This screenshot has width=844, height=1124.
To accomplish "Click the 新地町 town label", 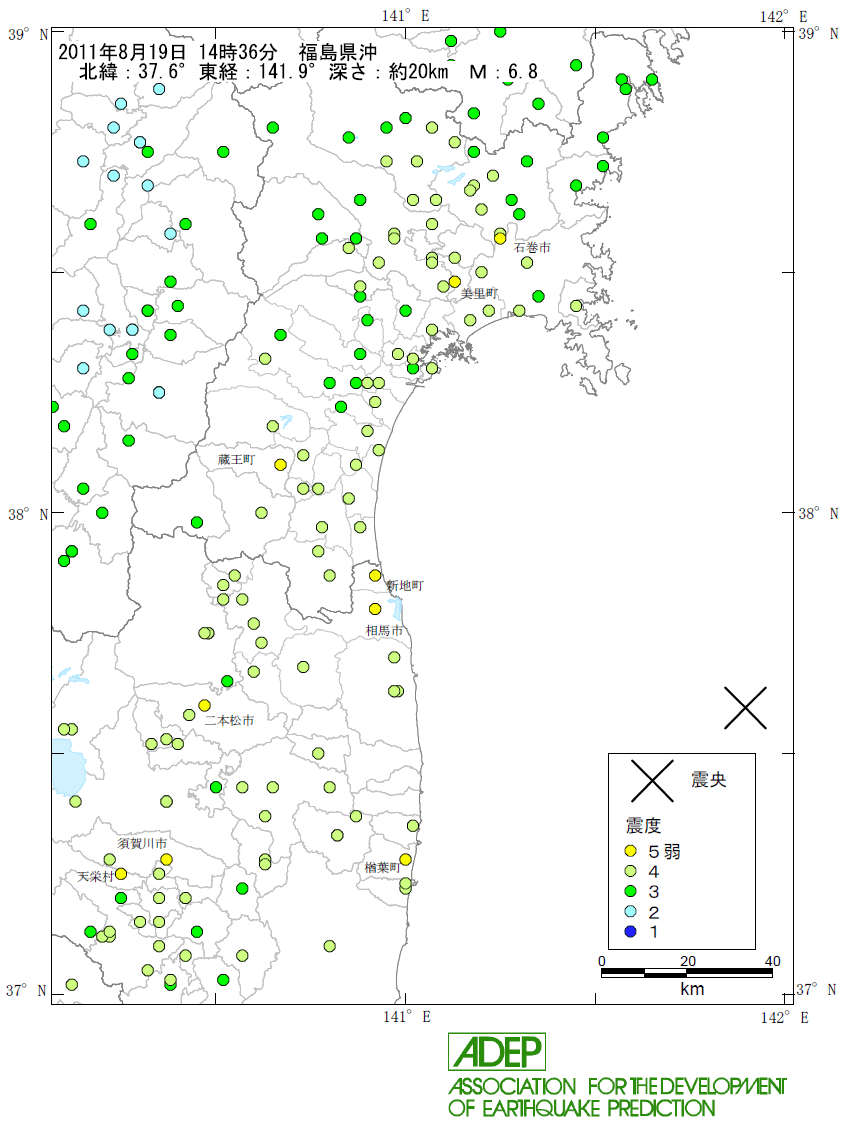I will tap(405, 586).
